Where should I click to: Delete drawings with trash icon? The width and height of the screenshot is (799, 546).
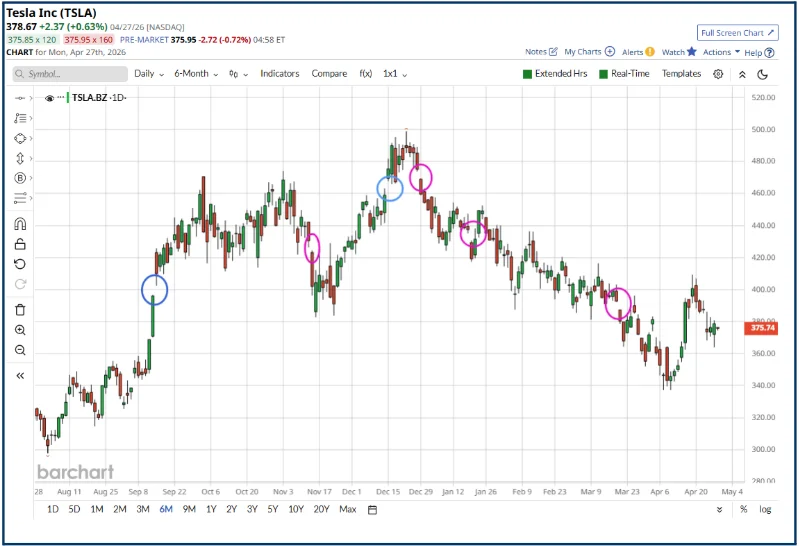[20, 309]
